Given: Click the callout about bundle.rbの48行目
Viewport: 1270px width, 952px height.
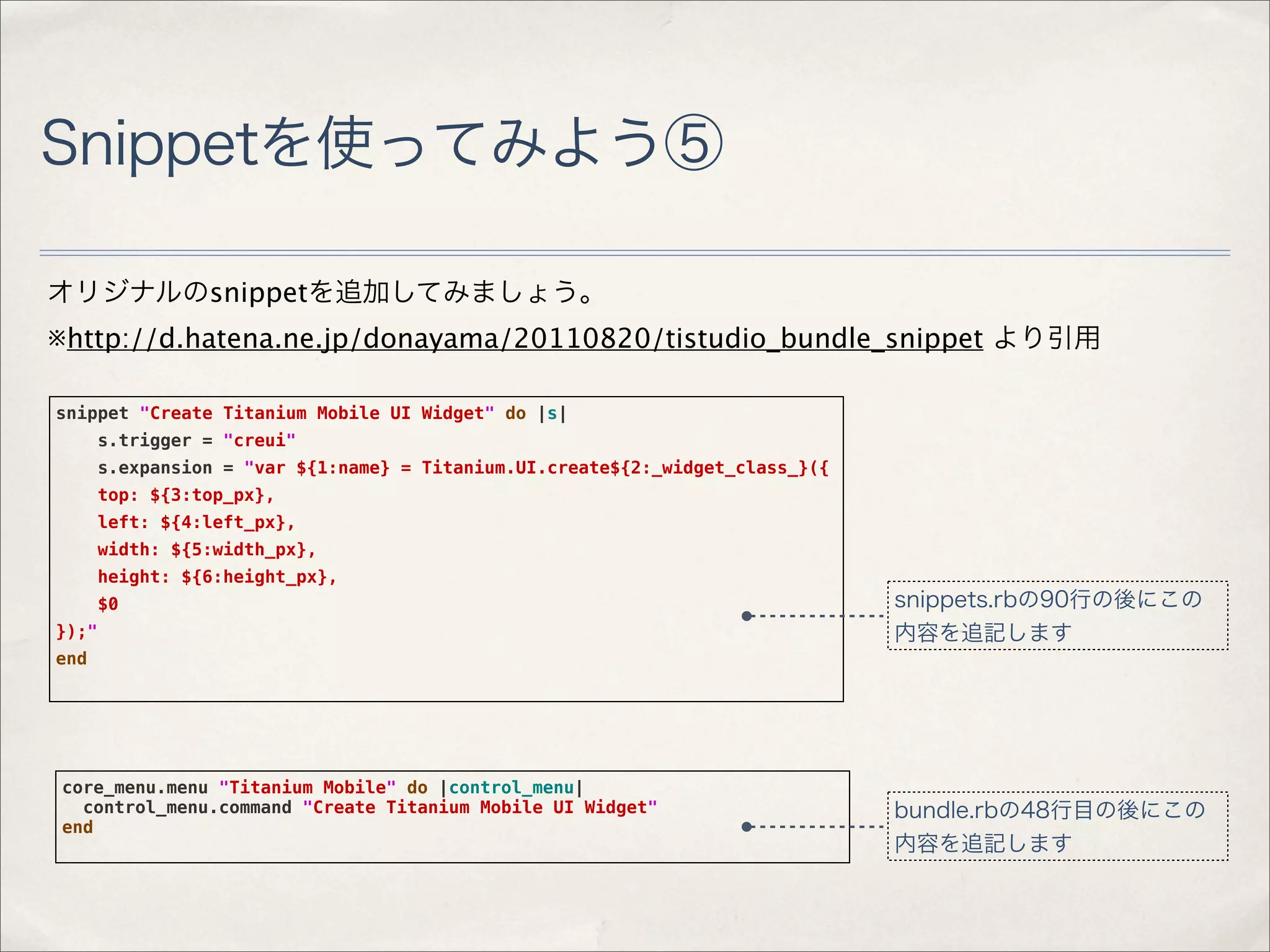Looking at the screenshot, I should tap(1057, 826).
